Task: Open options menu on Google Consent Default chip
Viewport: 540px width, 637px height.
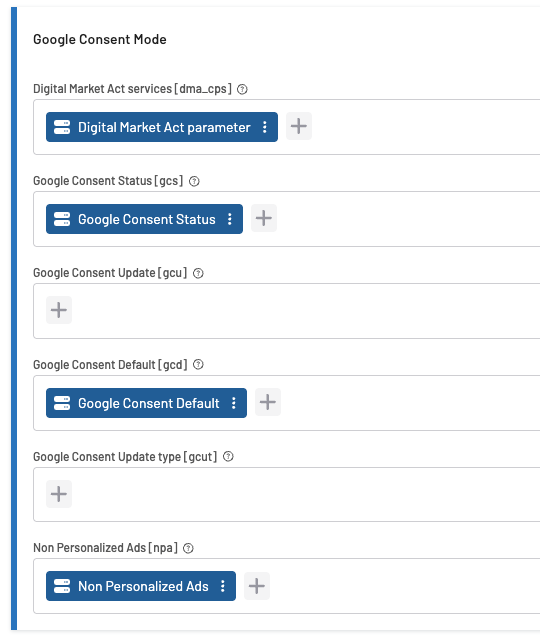Action: click(234, 403)
